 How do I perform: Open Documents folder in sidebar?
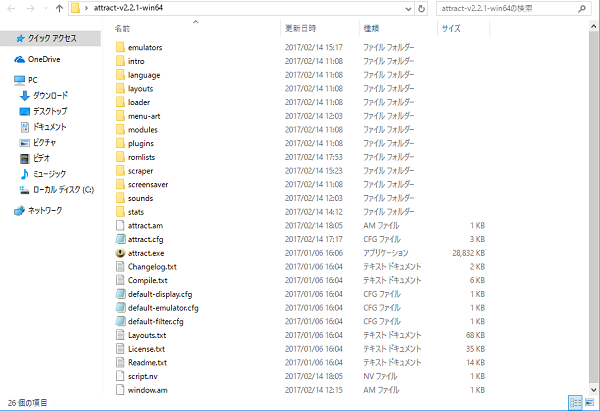tap(43, 127)
